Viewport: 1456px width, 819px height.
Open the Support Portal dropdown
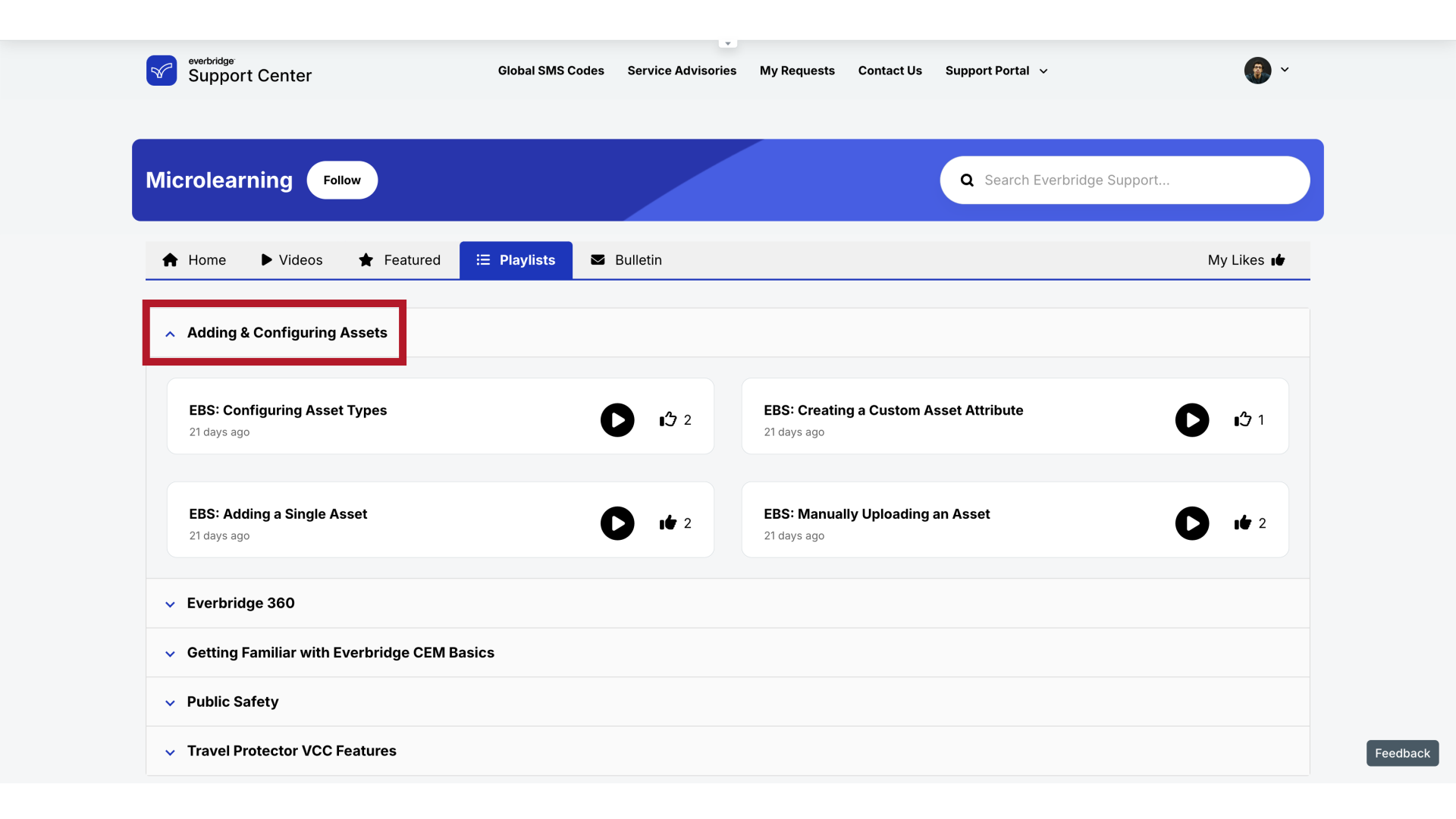pos(996,71)
